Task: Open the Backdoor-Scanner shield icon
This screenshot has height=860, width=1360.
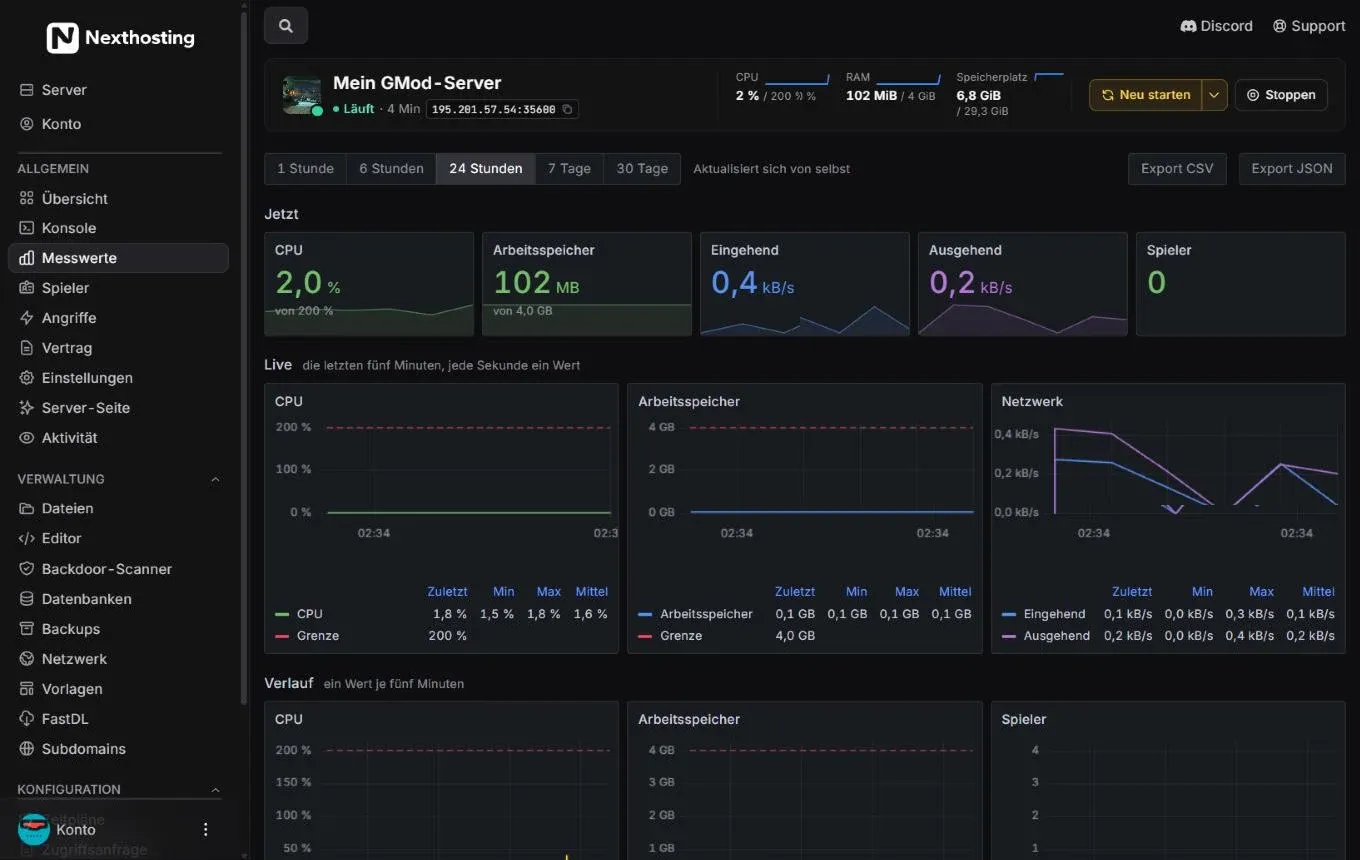Action: click(x=27, y=569)
